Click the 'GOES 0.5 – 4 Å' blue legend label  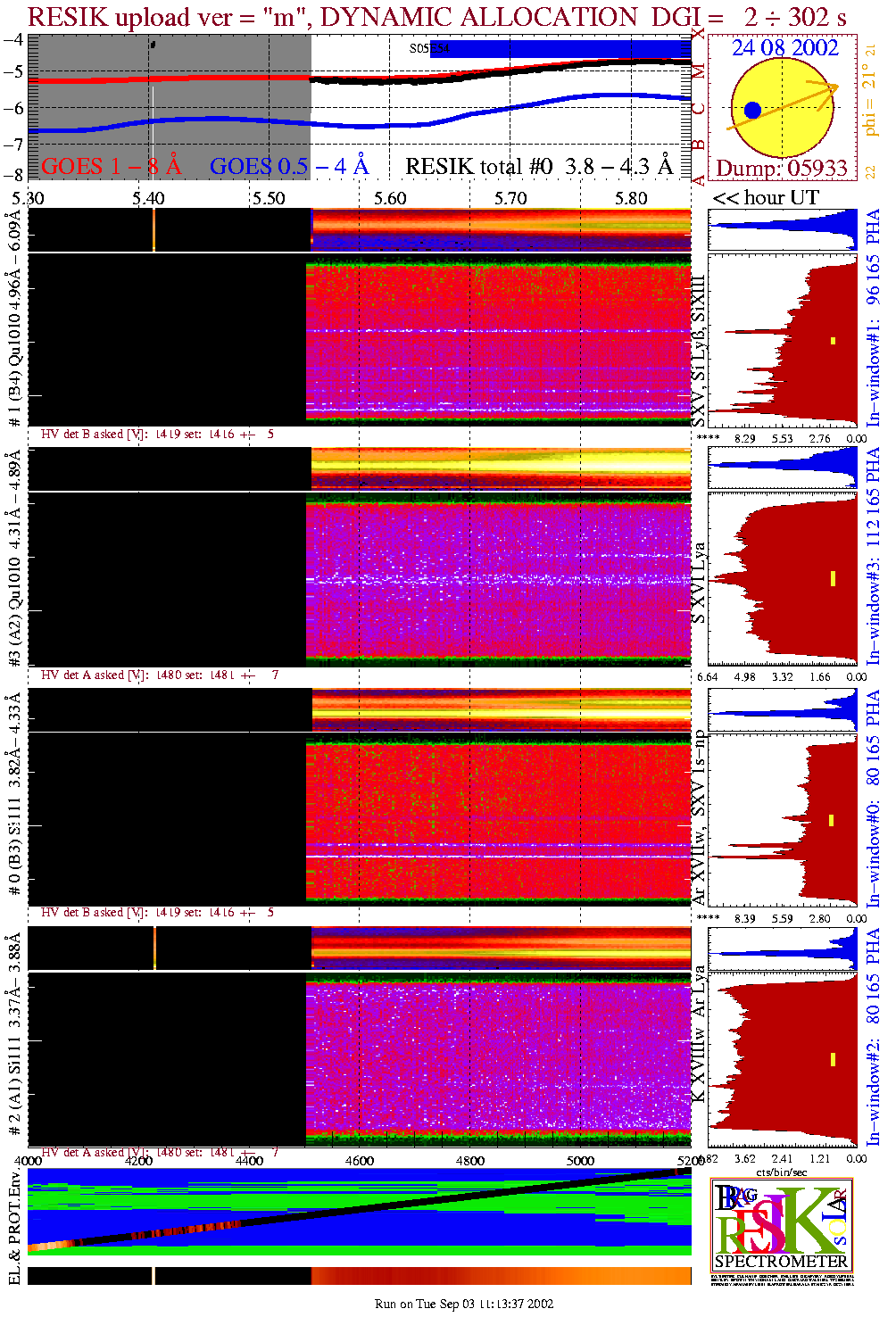(288, 166)
